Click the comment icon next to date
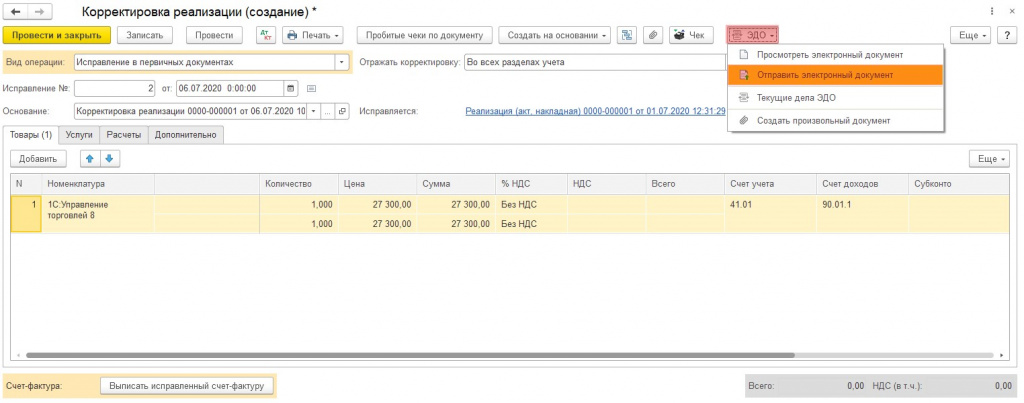Viewport: 1024px width, 403px height. point(311,88)
